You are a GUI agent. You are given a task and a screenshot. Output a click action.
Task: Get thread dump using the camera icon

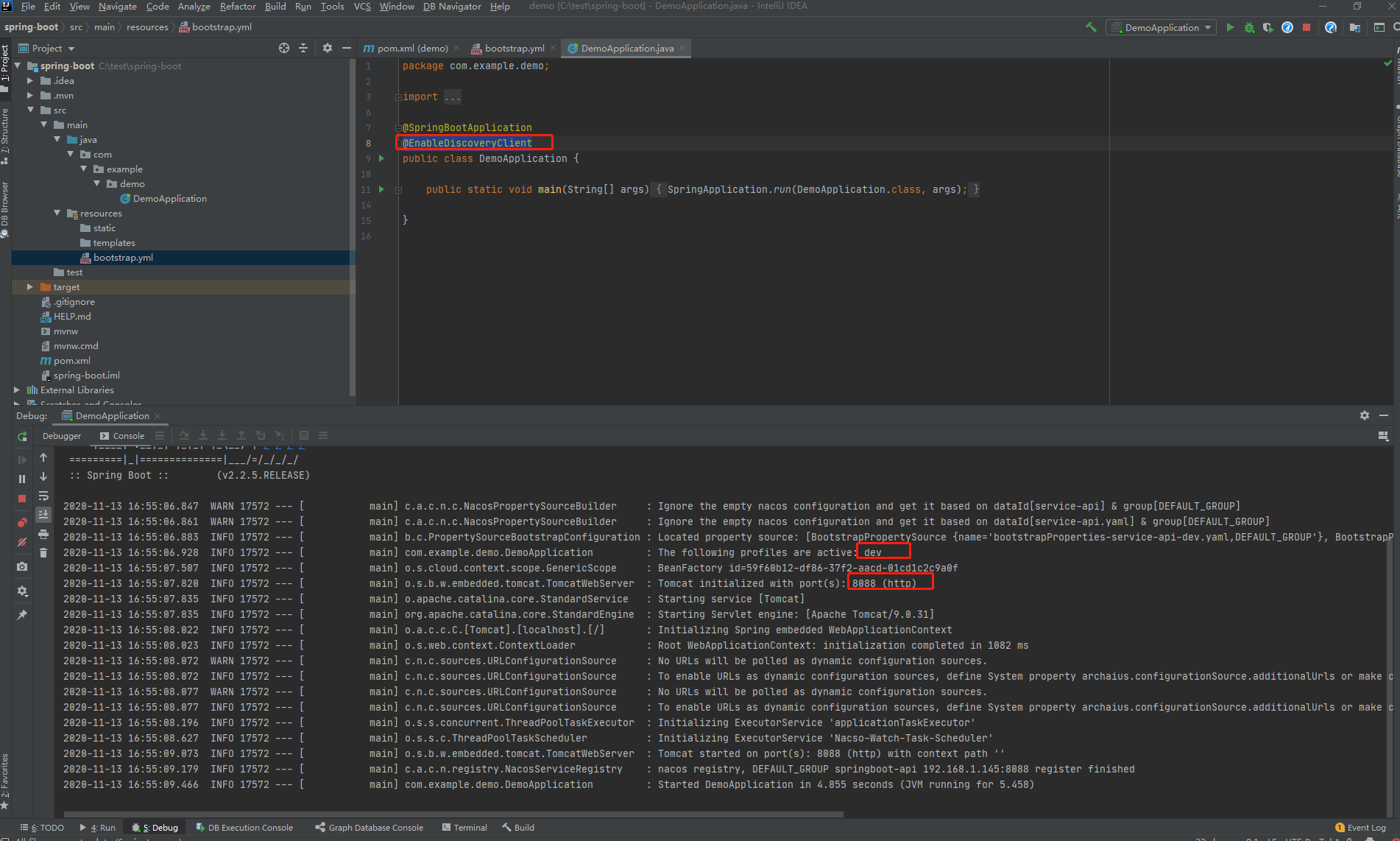[x=22, y=566]
